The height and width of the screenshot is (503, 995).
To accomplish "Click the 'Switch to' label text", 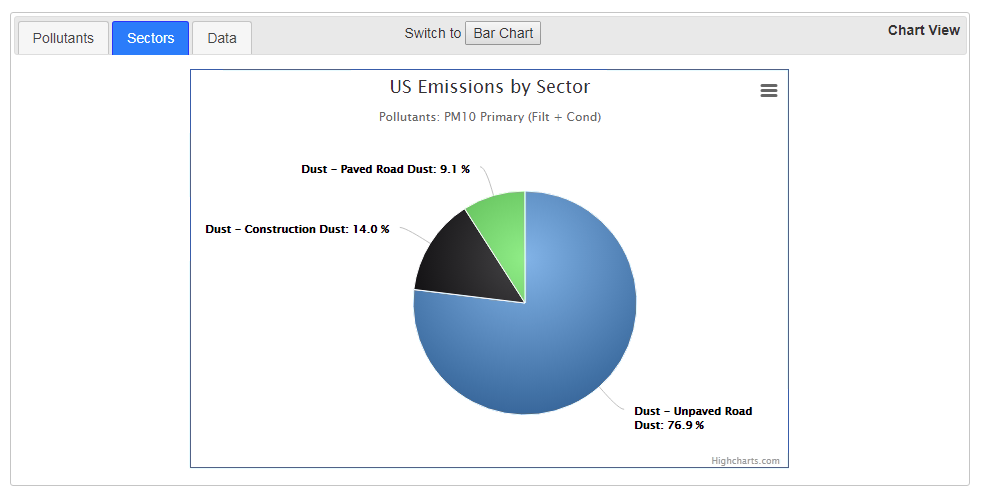I will click(432, 33).
